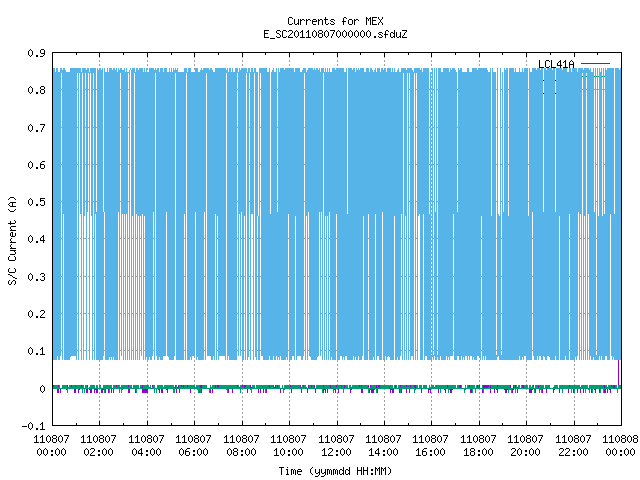
Task: Select the y-axis tick label '0.8'
Action: pos(37,90)
